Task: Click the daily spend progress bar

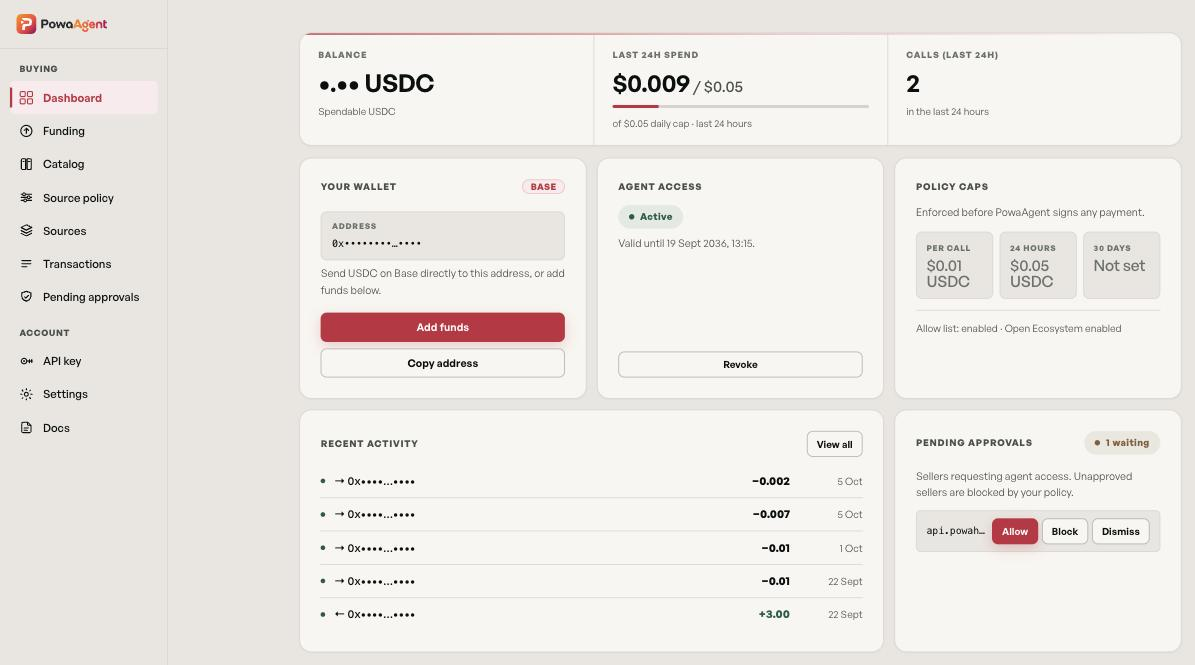Action: tap(740, 106)
